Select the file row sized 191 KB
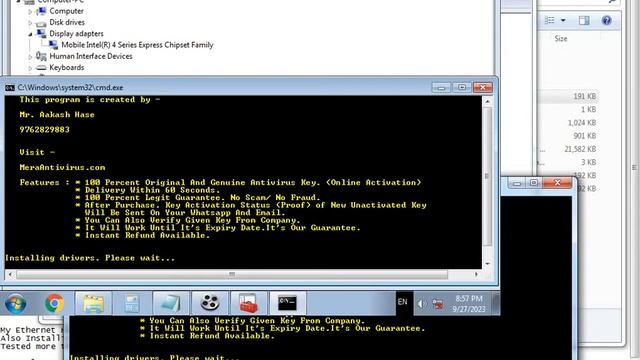 (568, 97)
